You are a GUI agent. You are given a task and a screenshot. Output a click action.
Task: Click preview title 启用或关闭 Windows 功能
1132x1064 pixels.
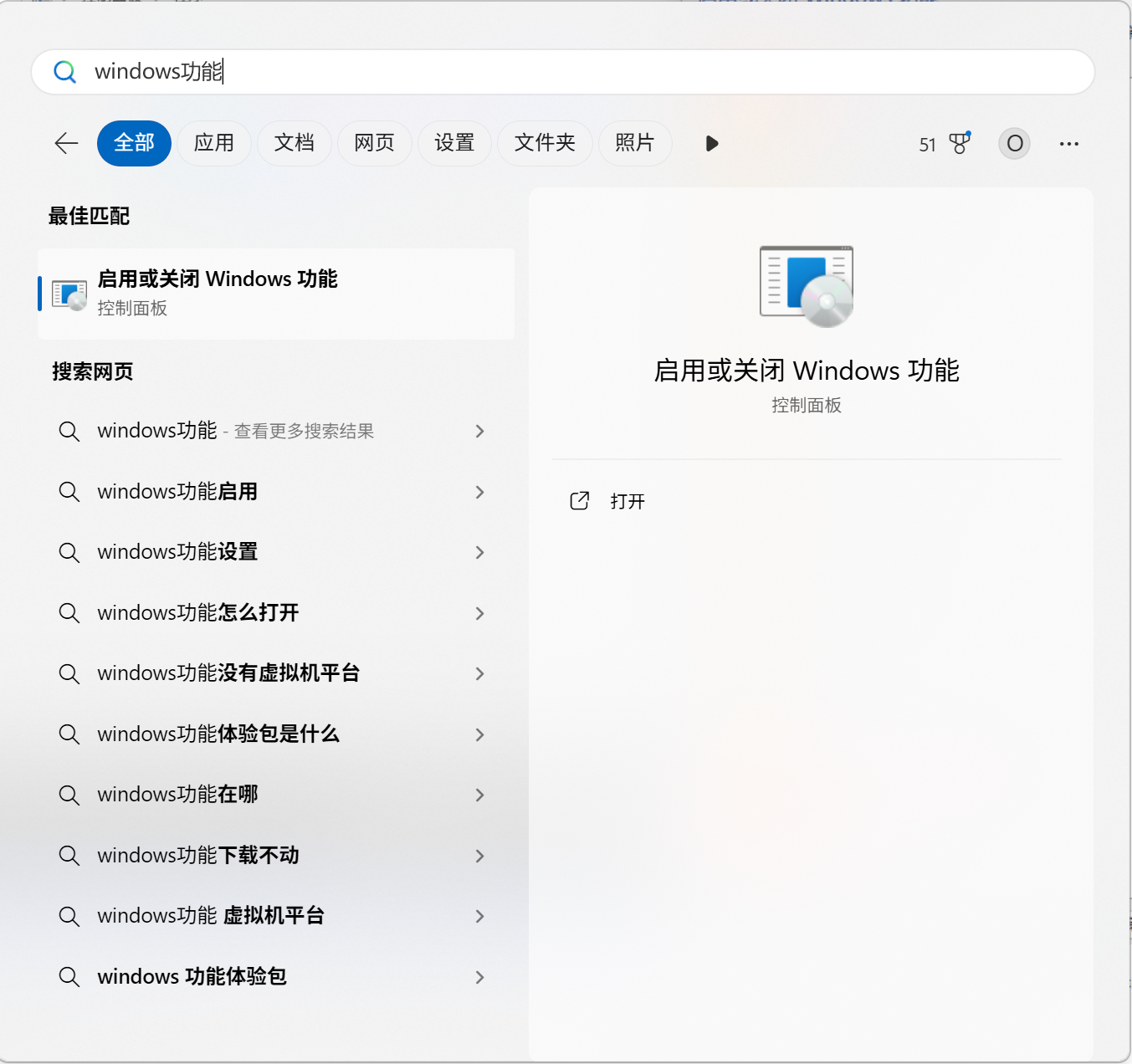pyautogui.click(x=807, y=371)
